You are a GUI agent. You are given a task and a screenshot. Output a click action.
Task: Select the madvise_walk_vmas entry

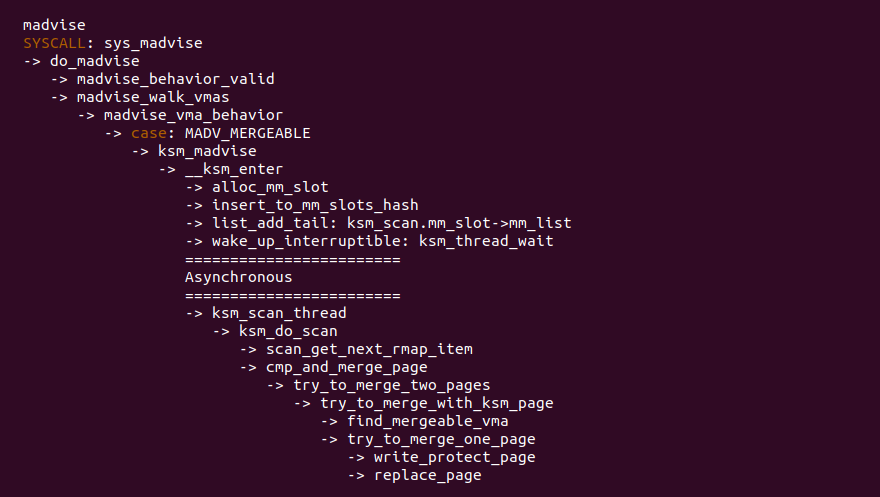[x=153, y=96]
